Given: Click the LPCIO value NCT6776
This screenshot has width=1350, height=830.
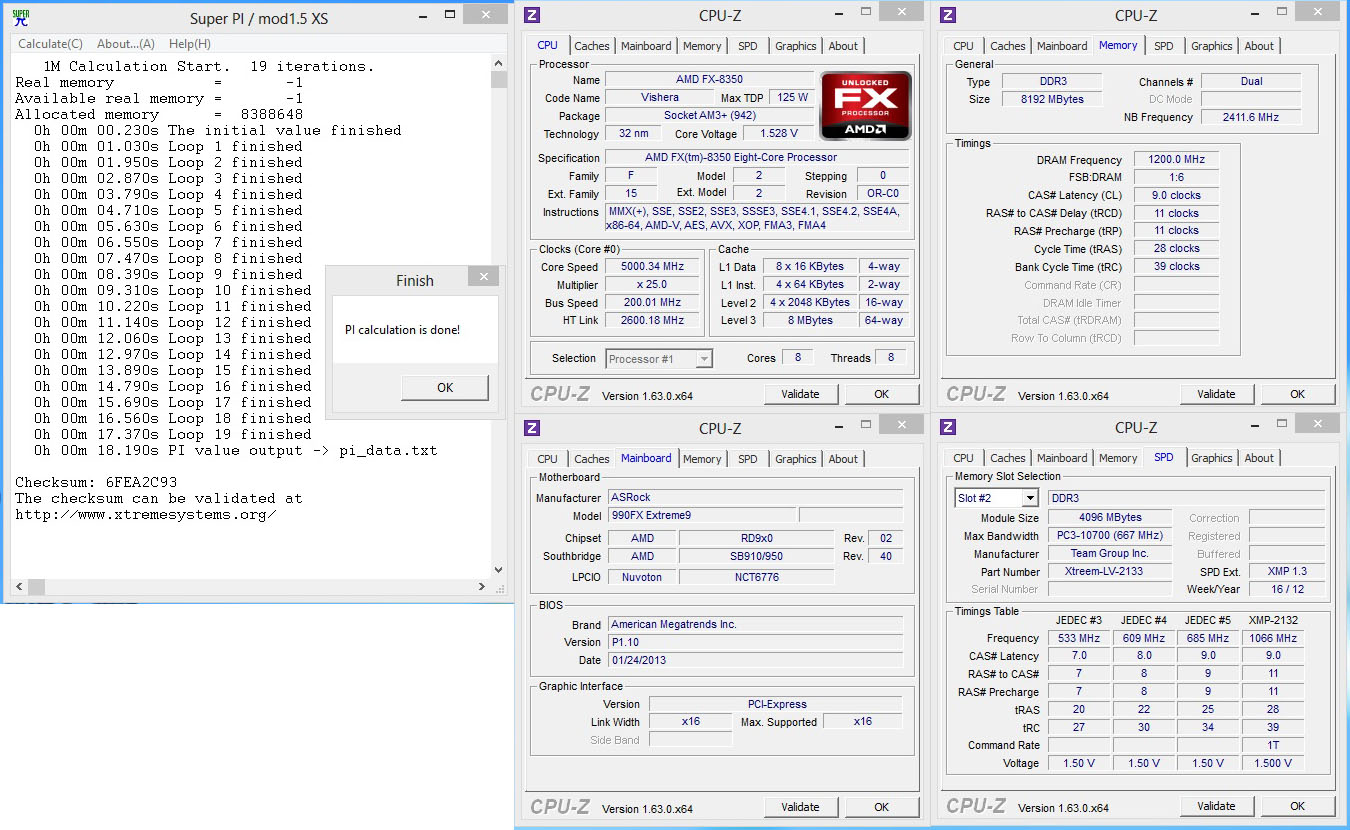Looking at the screenshot, I should 756,577.
